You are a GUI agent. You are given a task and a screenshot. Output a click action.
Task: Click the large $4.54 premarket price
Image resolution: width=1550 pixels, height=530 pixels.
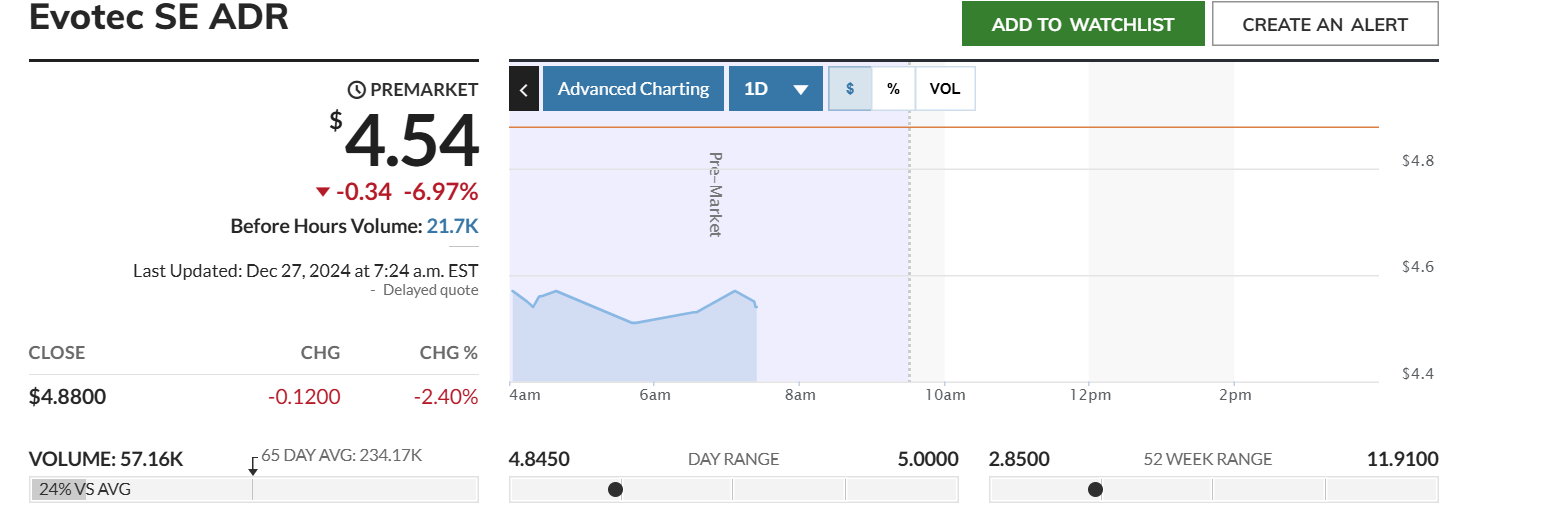pyautogui.click(x=411, y=143)
